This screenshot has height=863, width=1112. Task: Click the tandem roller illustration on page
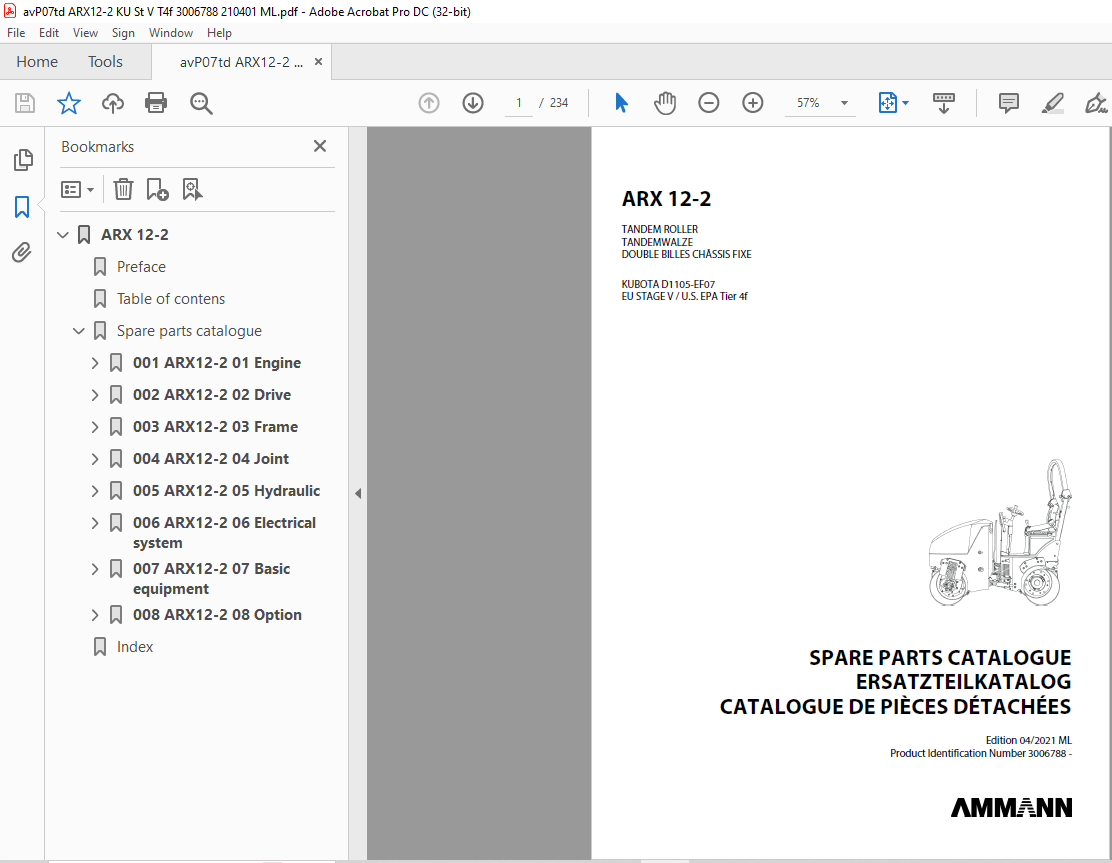point(1000,533)
